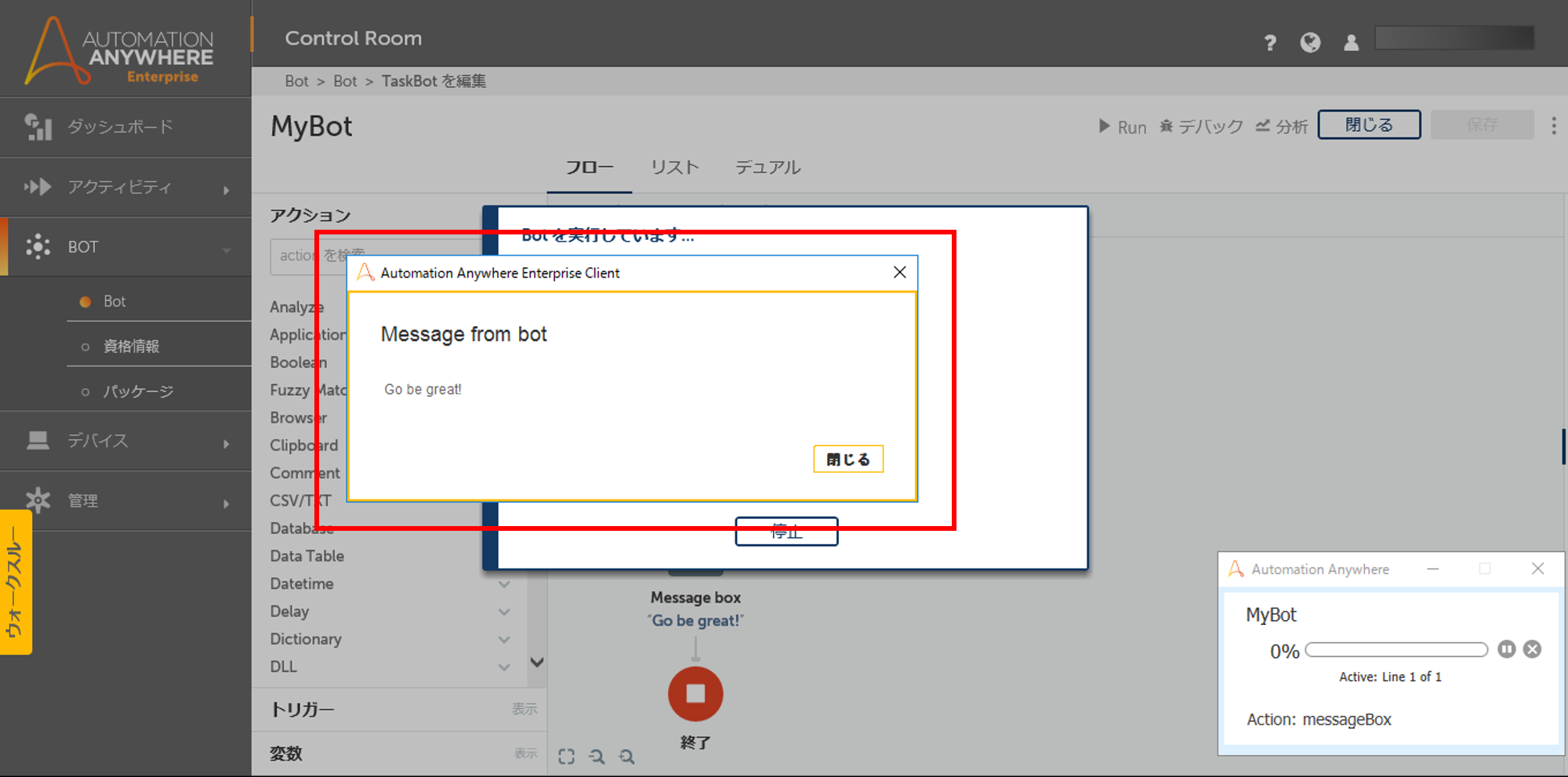1568x777 pixels.
Task: Expand the アクティビティ sidebar menu
Action: tap(125, 187)
